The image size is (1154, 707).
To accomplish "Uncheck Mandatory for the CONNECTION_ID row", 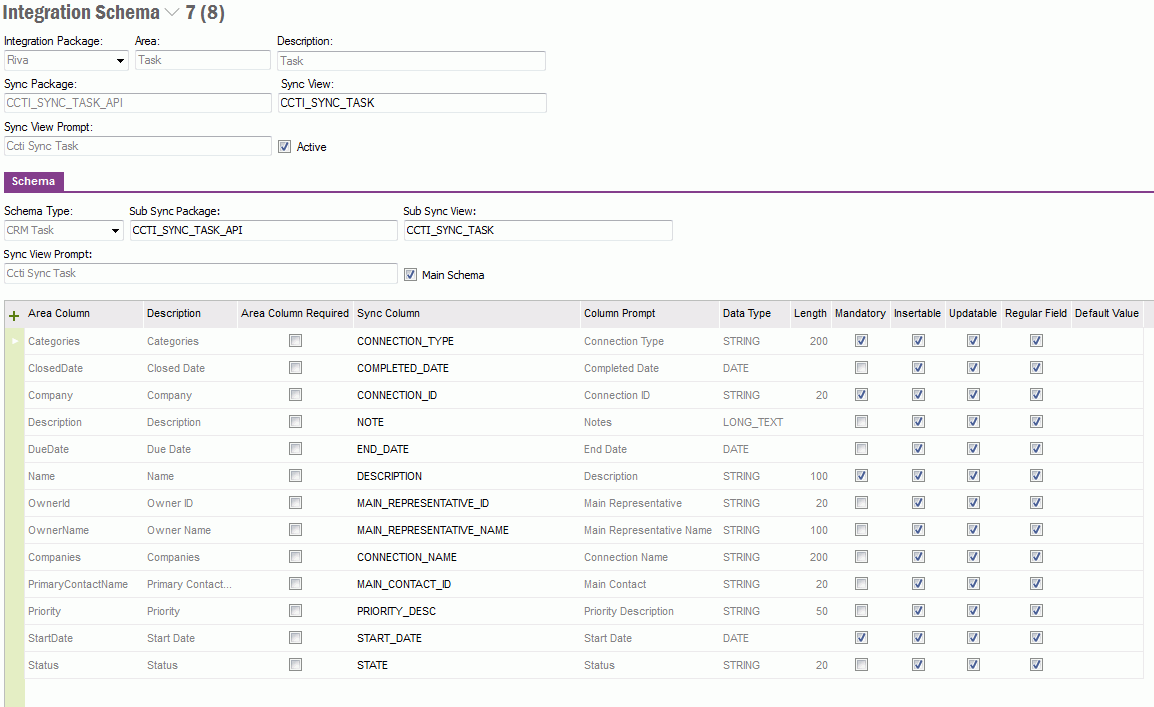I will [861, 395].
